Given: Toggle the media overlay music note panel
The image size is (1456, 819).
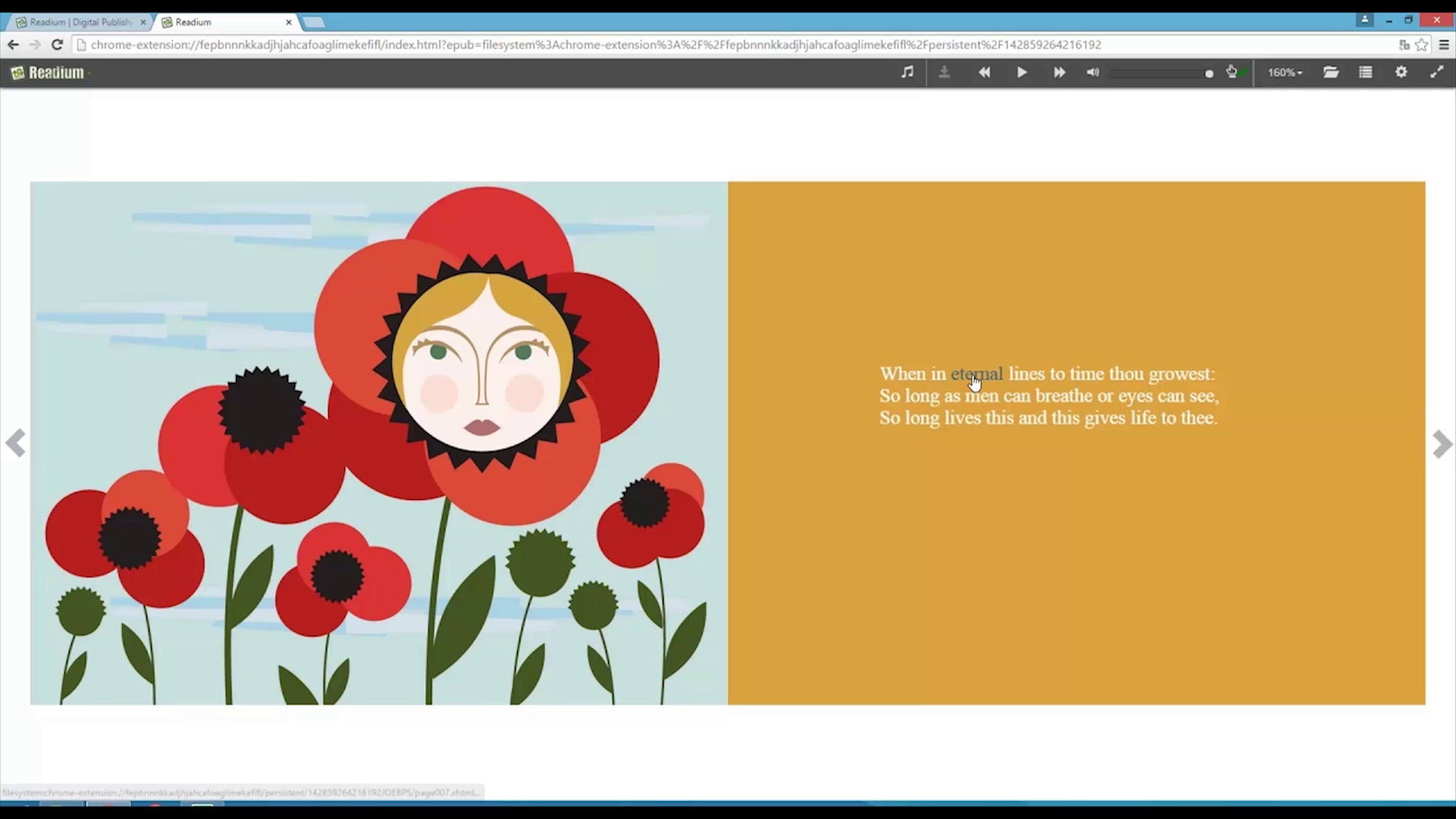Looking at the screenshot, I should pos(907,72).
